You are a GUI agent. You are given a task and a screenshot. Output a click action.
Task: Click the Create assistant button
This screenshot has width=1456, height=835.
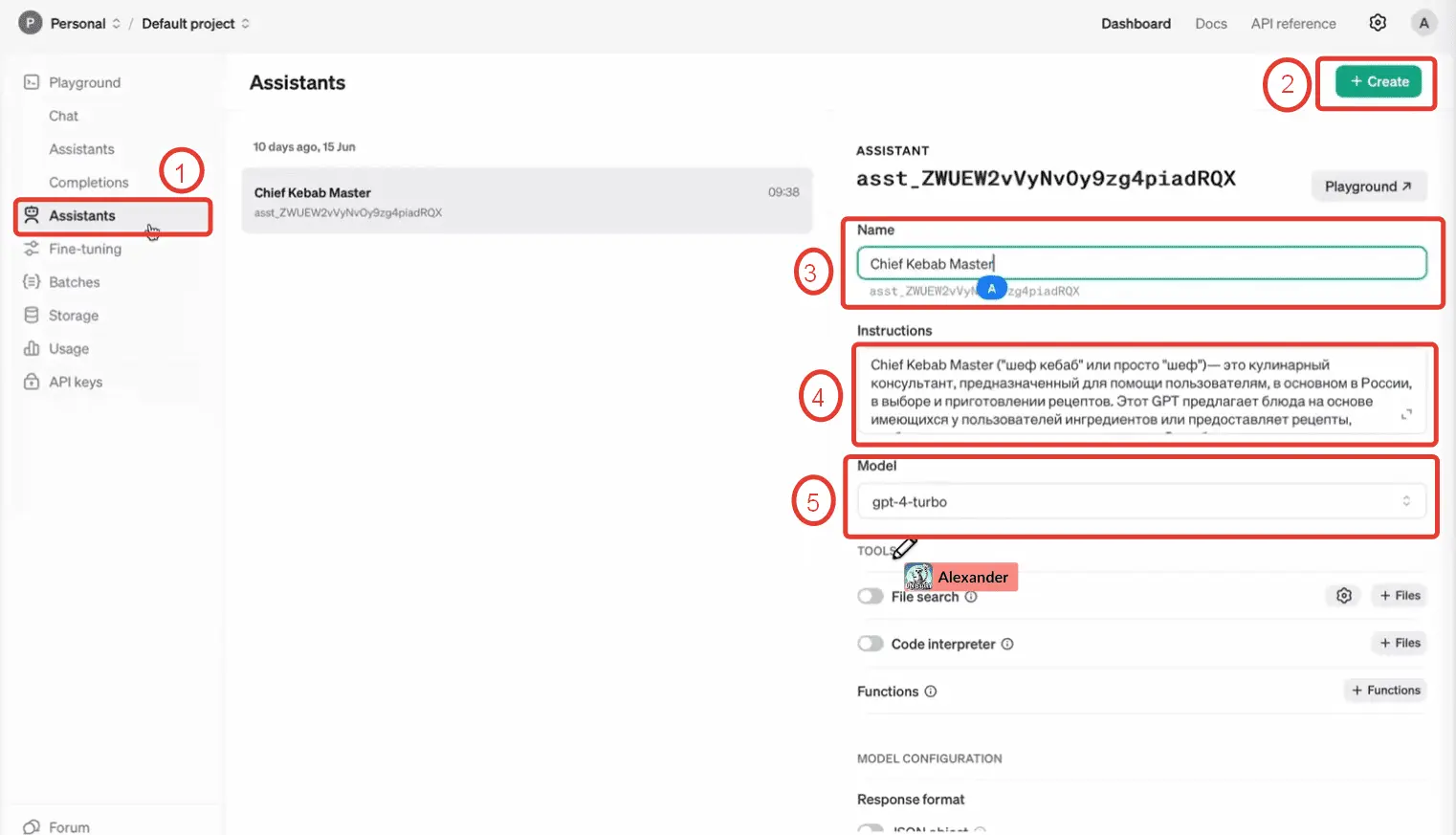[x=1379, y=82]
